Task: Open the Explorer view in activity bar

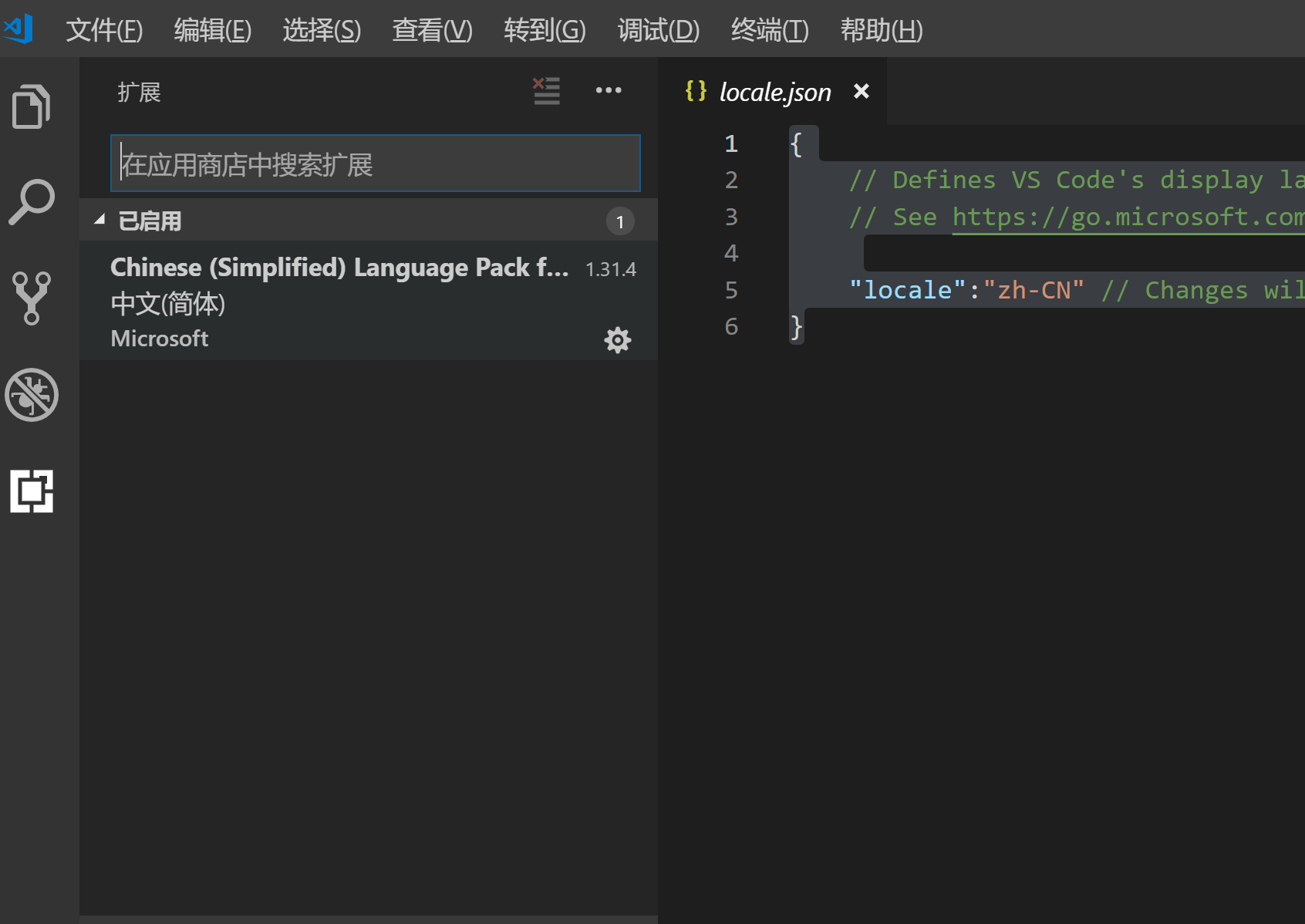Action: coord(31,106)
